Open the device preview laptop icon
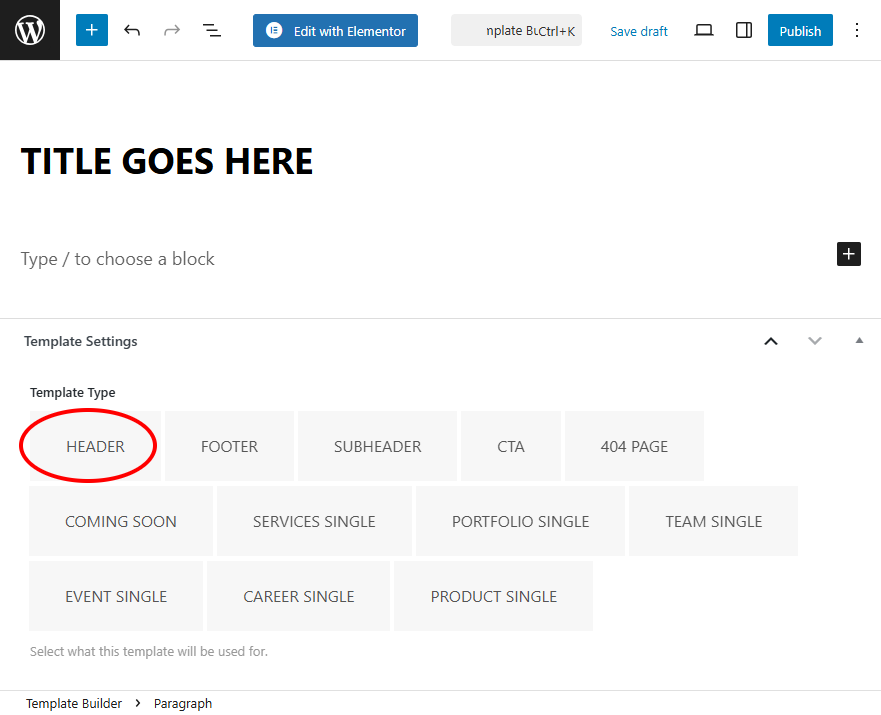 704,30
